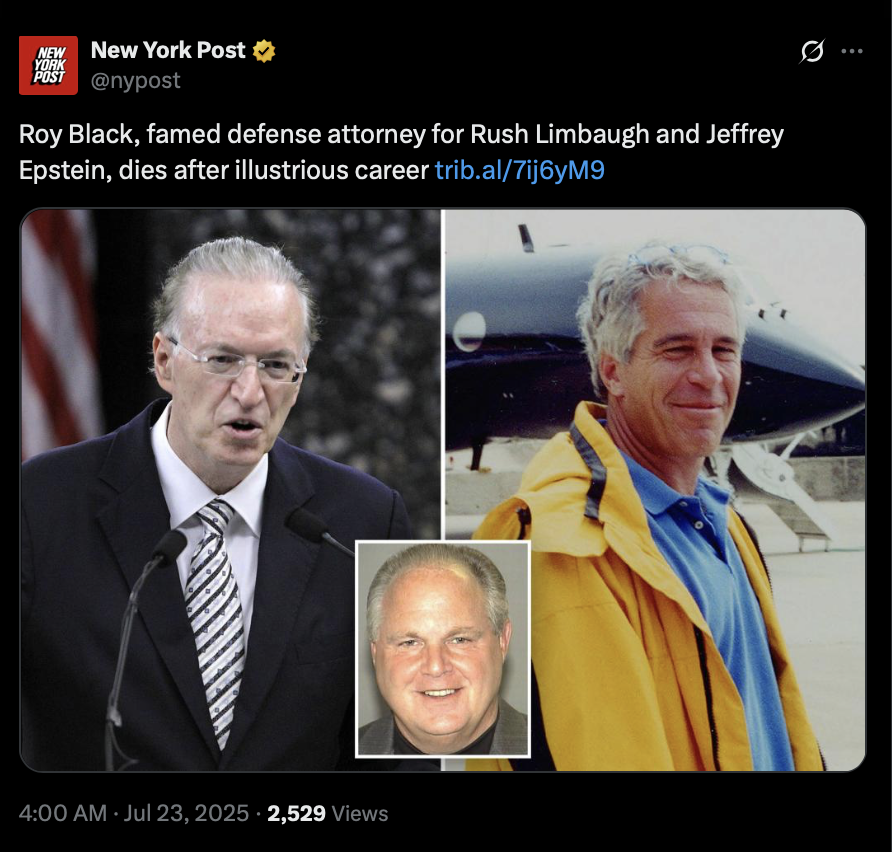Open the Grok explain-post icon

(x=812, y=51)
